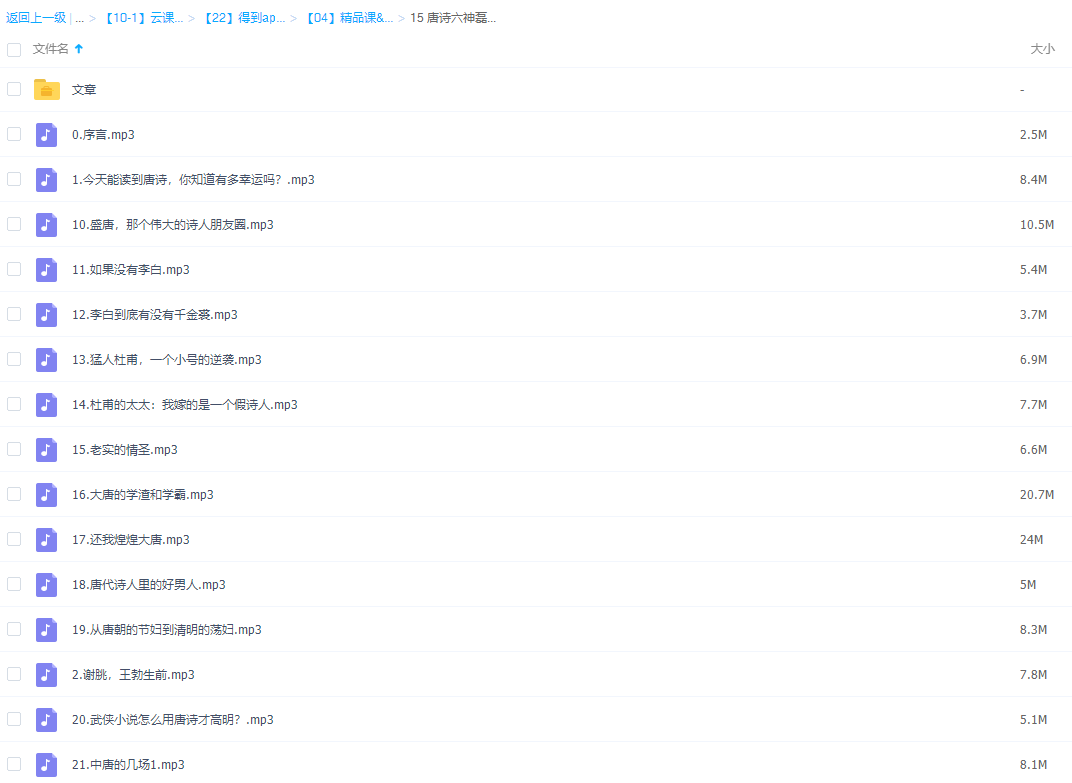Expand the collapsed path ellipsis in breadcrumb
The image size is (1072, 783).
coord(79,18)
